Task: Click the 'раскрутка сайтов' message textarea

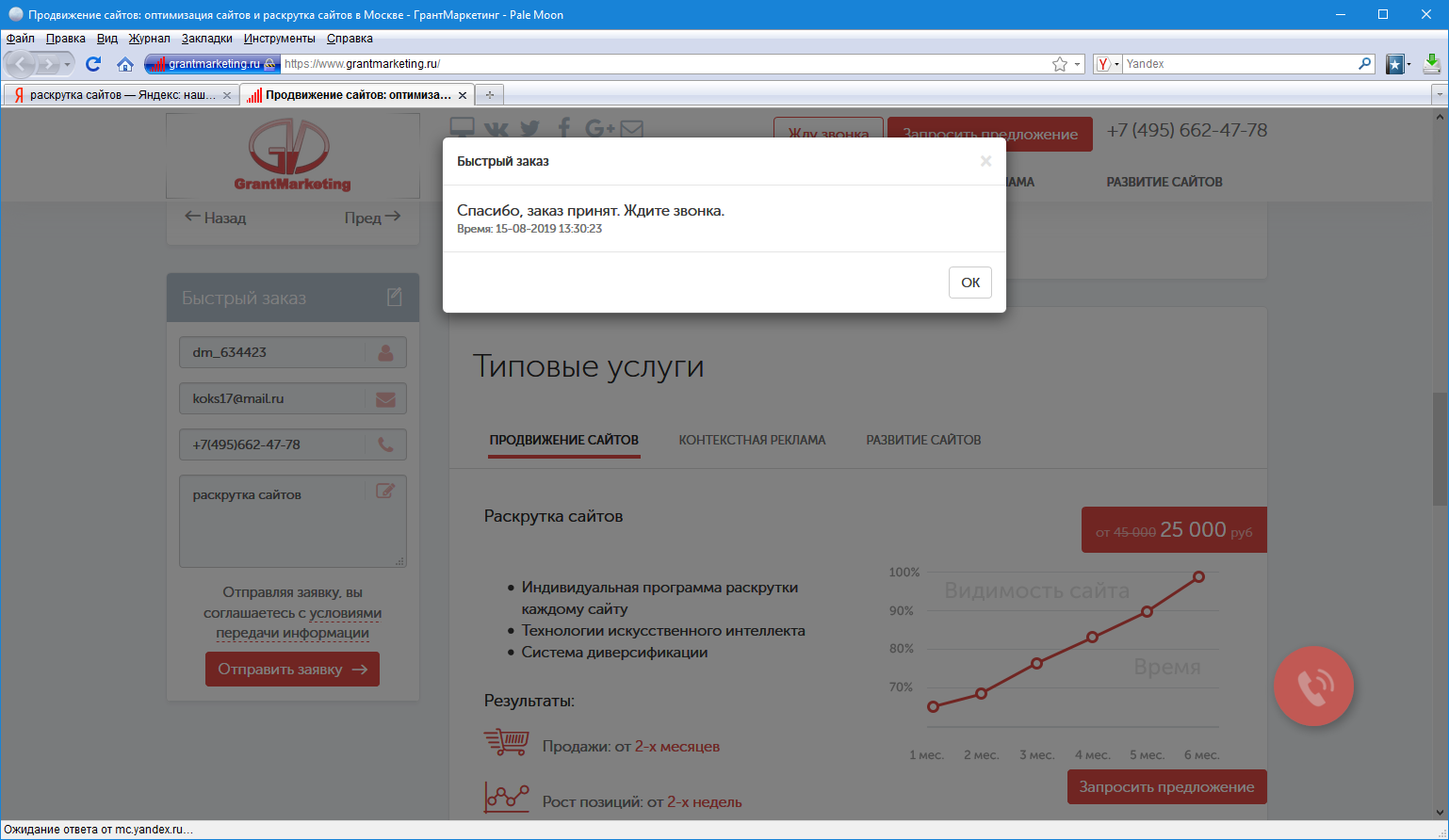Action: coord(293,521)
